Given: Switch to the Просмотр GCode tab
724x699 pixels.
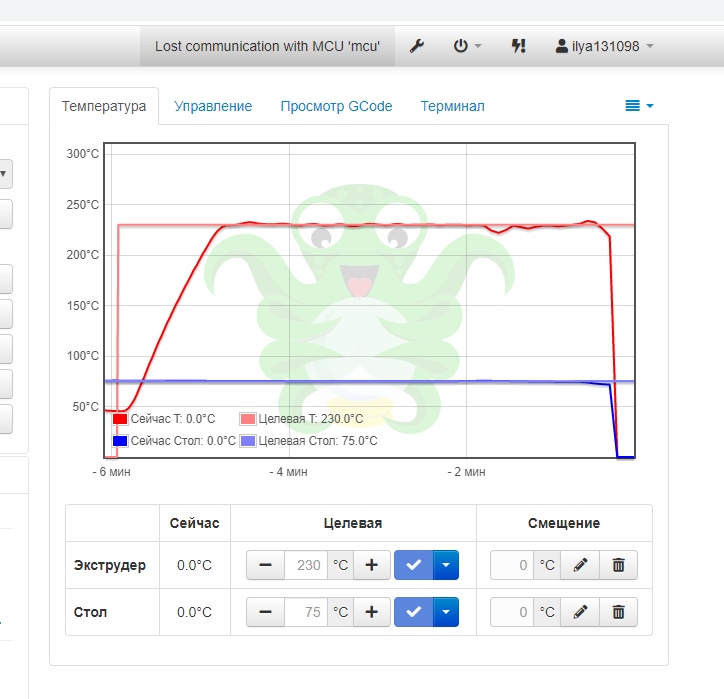Looking at the screenshot, I should click(336, 106).
